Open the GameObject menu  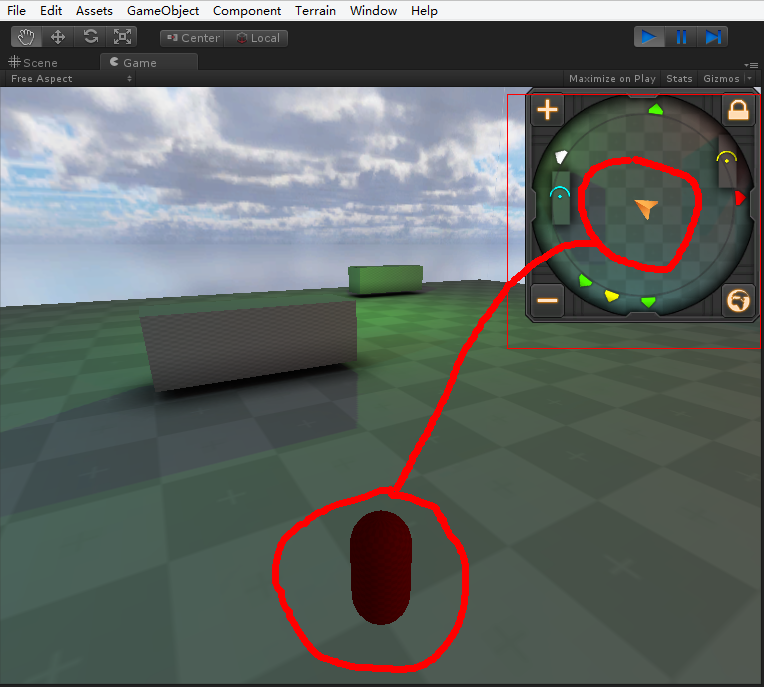163,10
